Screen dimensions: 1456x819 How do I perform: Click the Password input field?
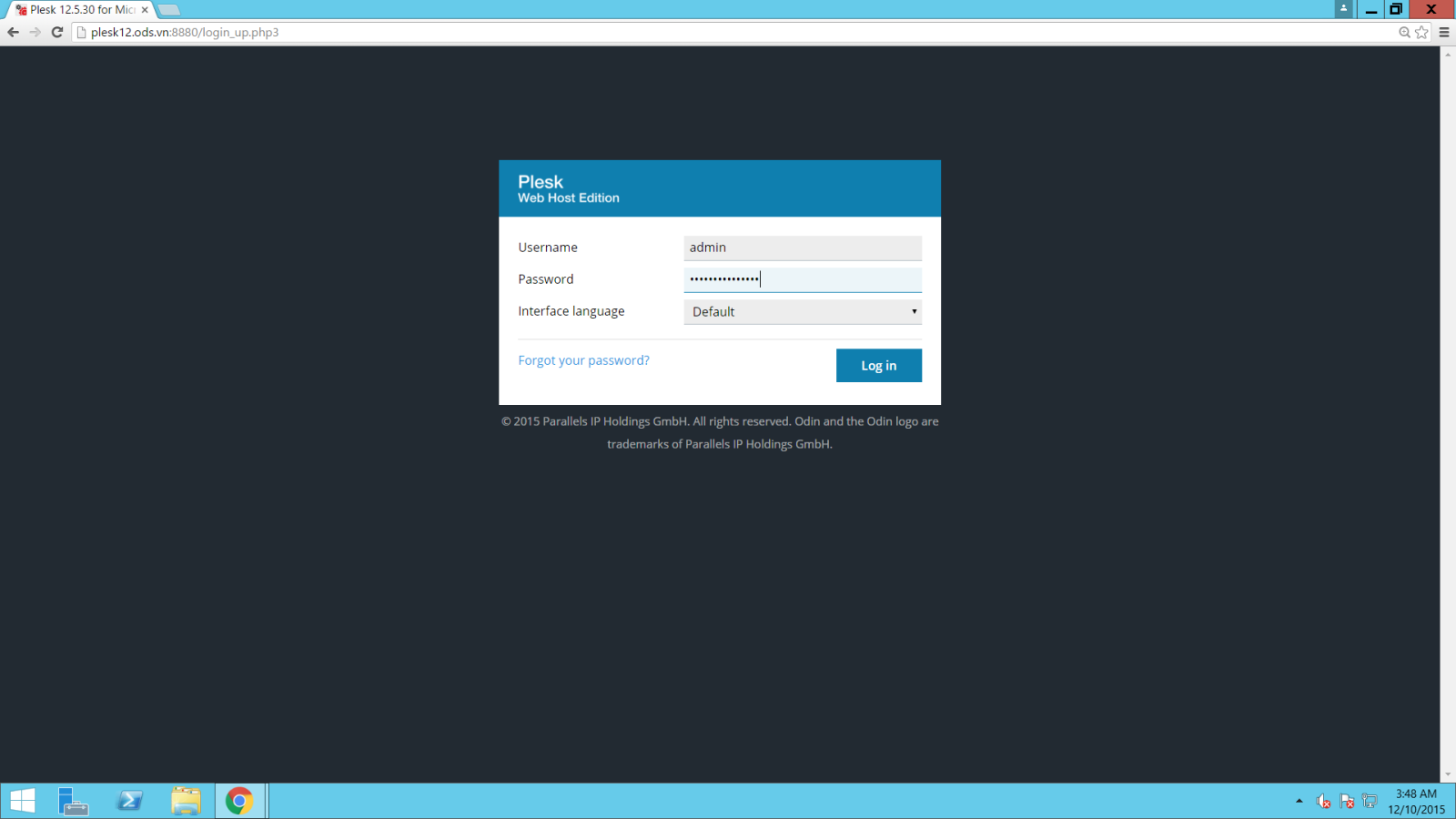click(803, 279)
